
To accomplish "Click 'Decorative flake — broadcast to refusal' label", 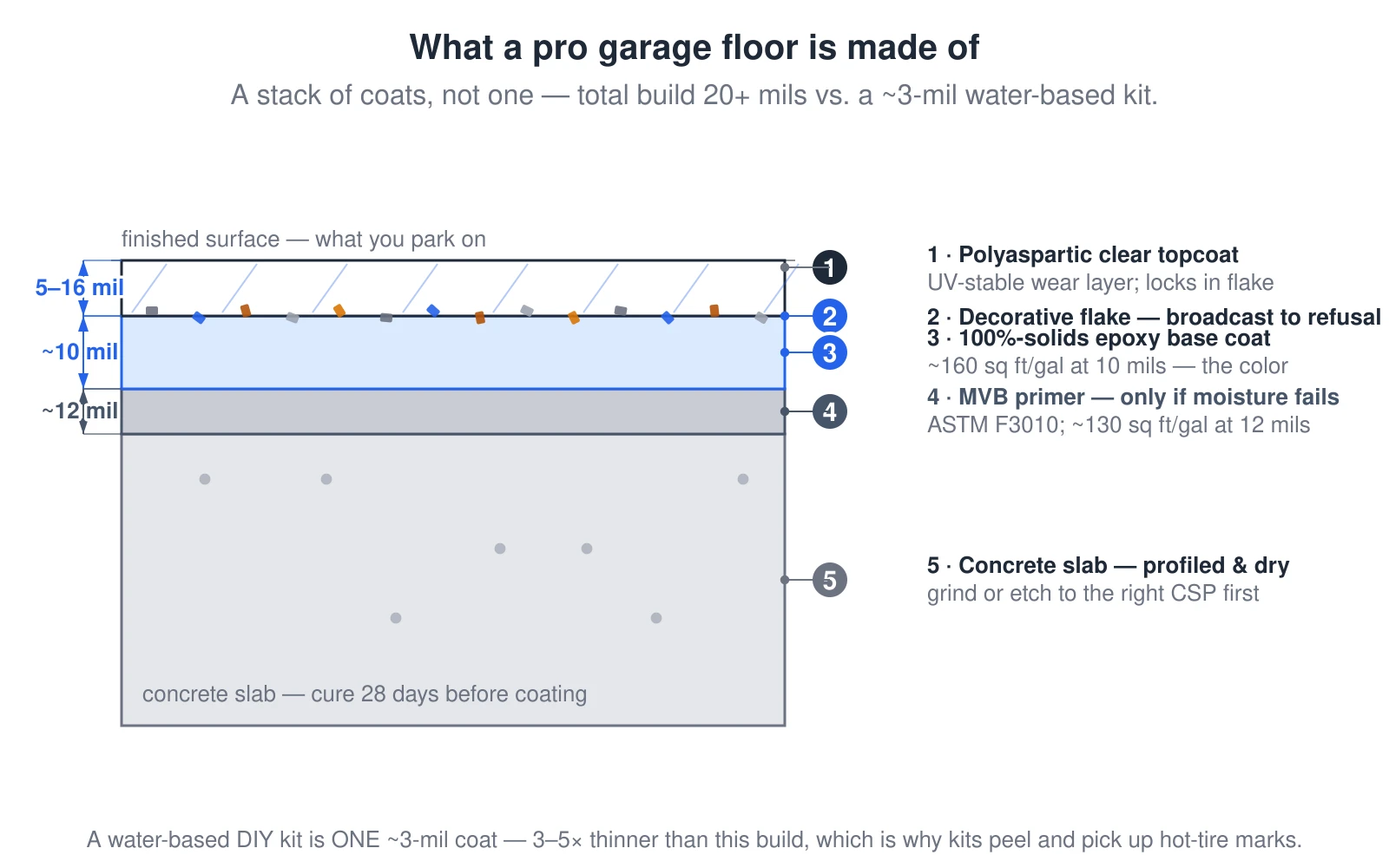I will (x=1154, y=317).
